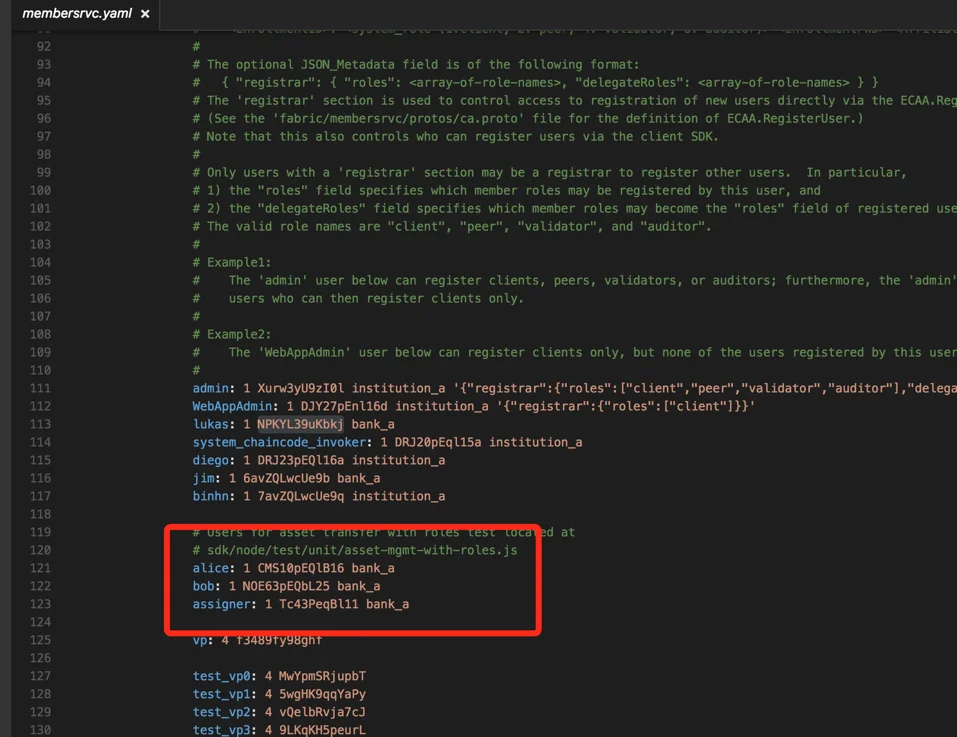Click line number 121 in gutter
Viewport: 957px width, 737px height.
coord(40,568)
